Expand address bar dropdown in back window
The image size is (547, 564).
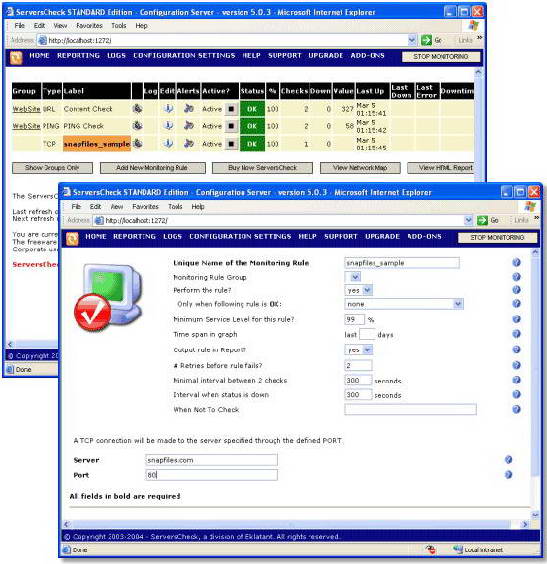tap(412, 40)
